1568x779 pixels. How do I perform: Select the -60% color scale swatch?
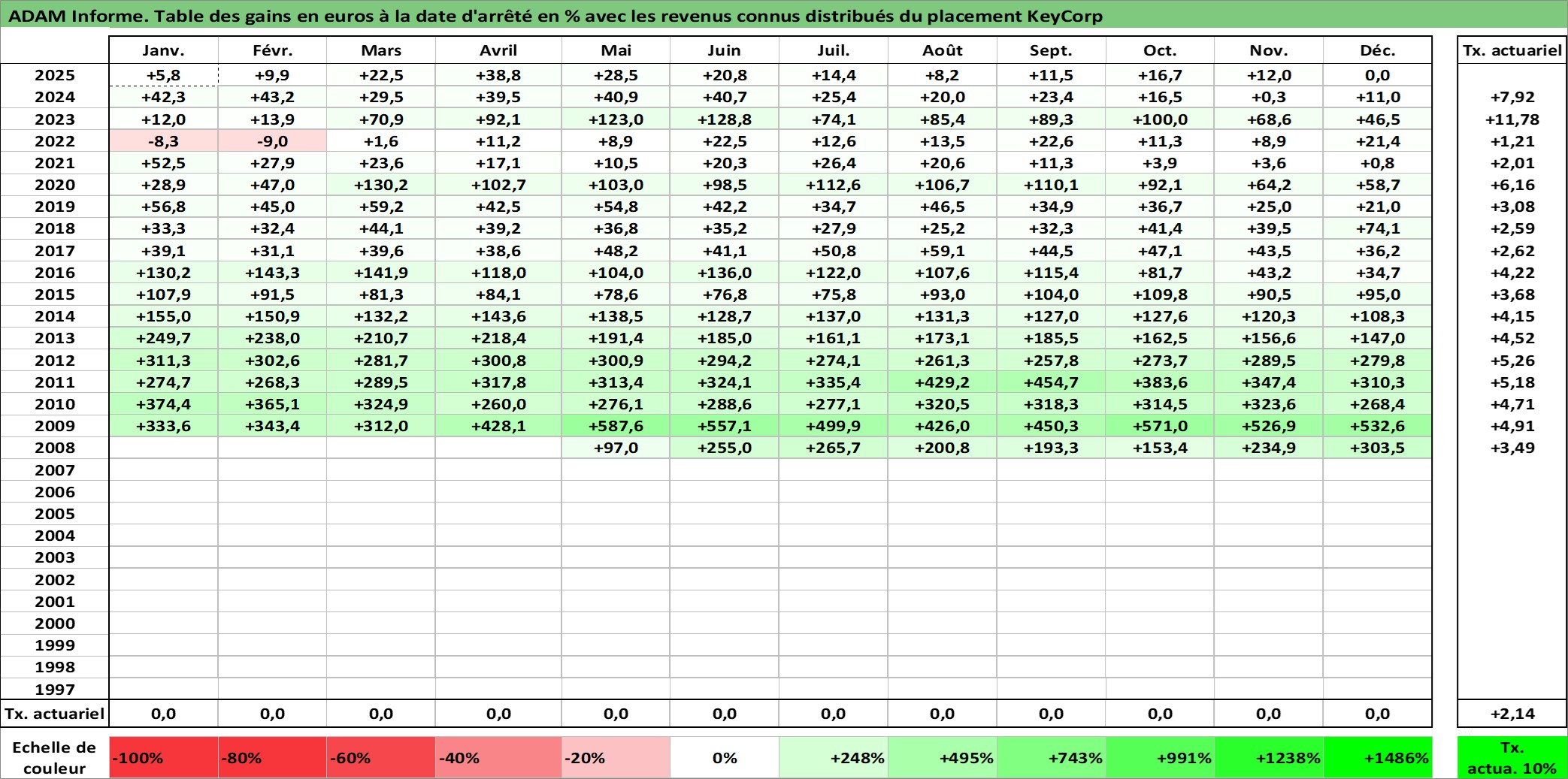point(381,757)
